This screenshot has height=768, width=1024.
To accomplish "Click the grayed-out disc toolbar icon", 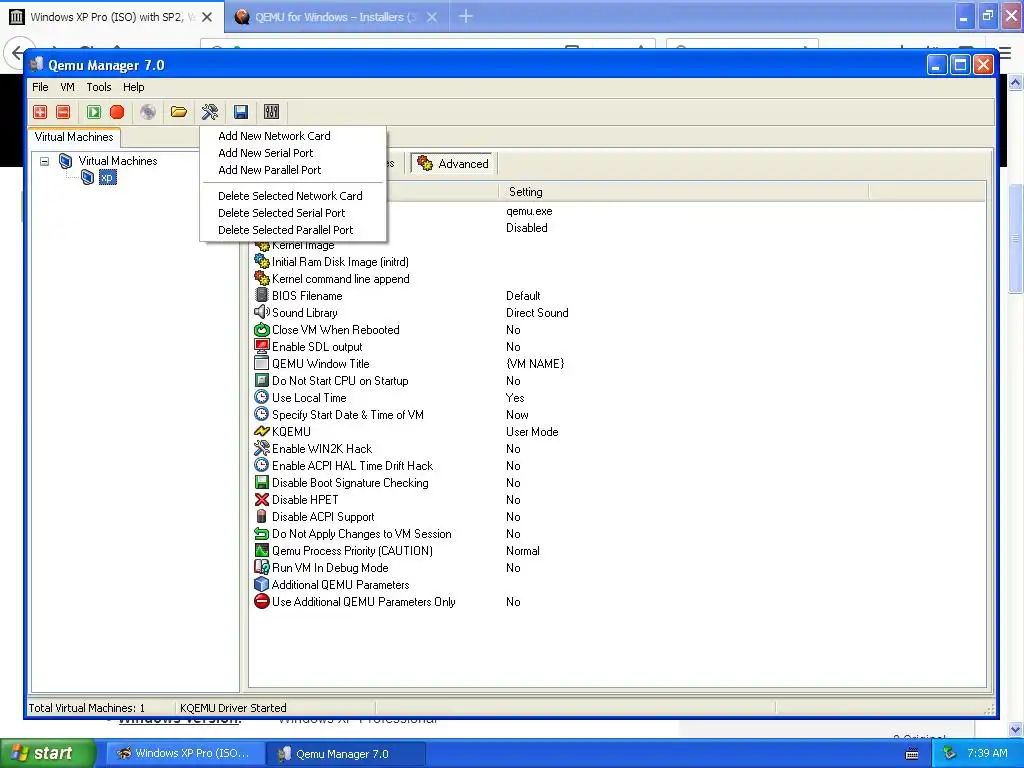I will tap(148, 112).
